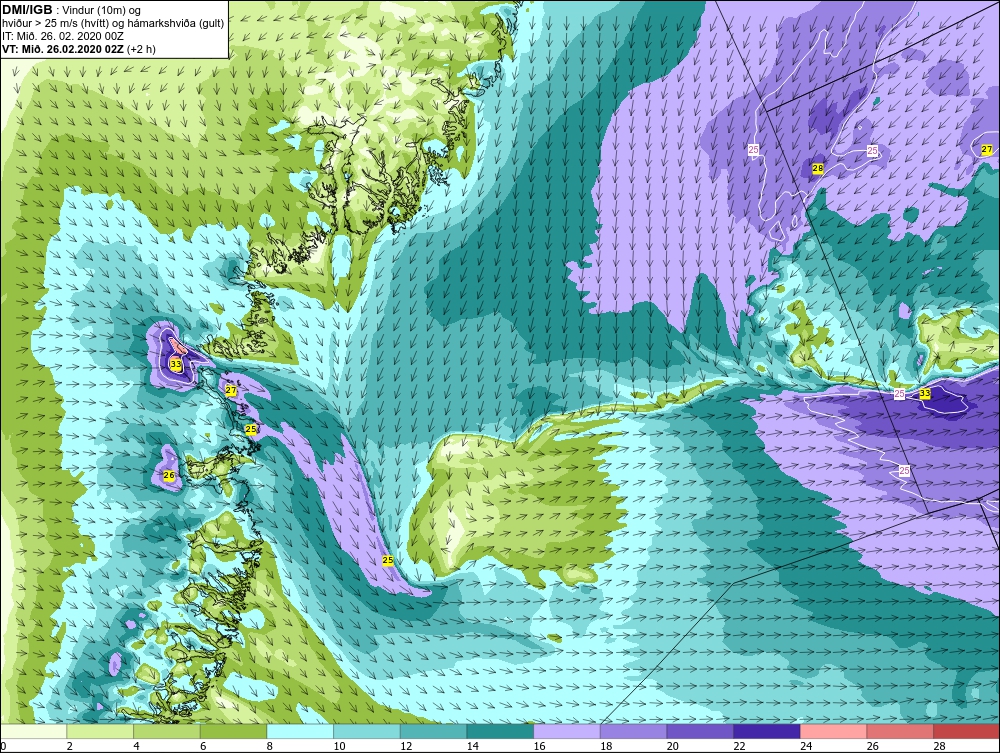Click the white 25 contour label beside yellow 33
1000x753 pixels.
coord(899,393)
